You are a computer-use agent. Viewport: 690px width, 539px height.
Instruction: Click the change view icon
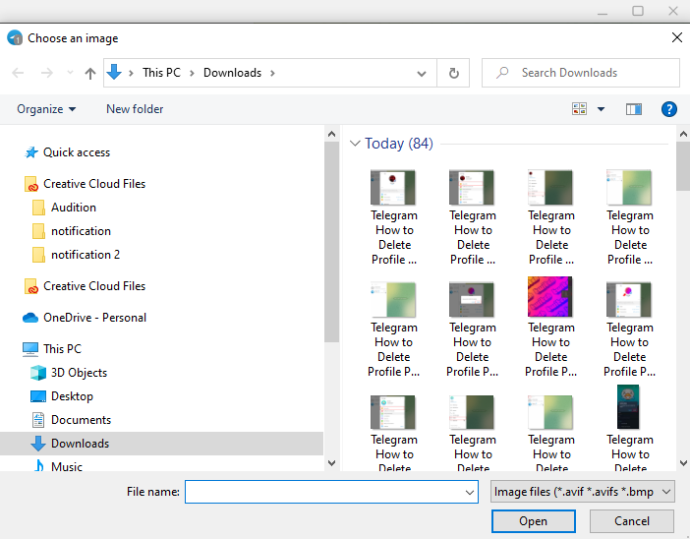[x=579, y=109]
